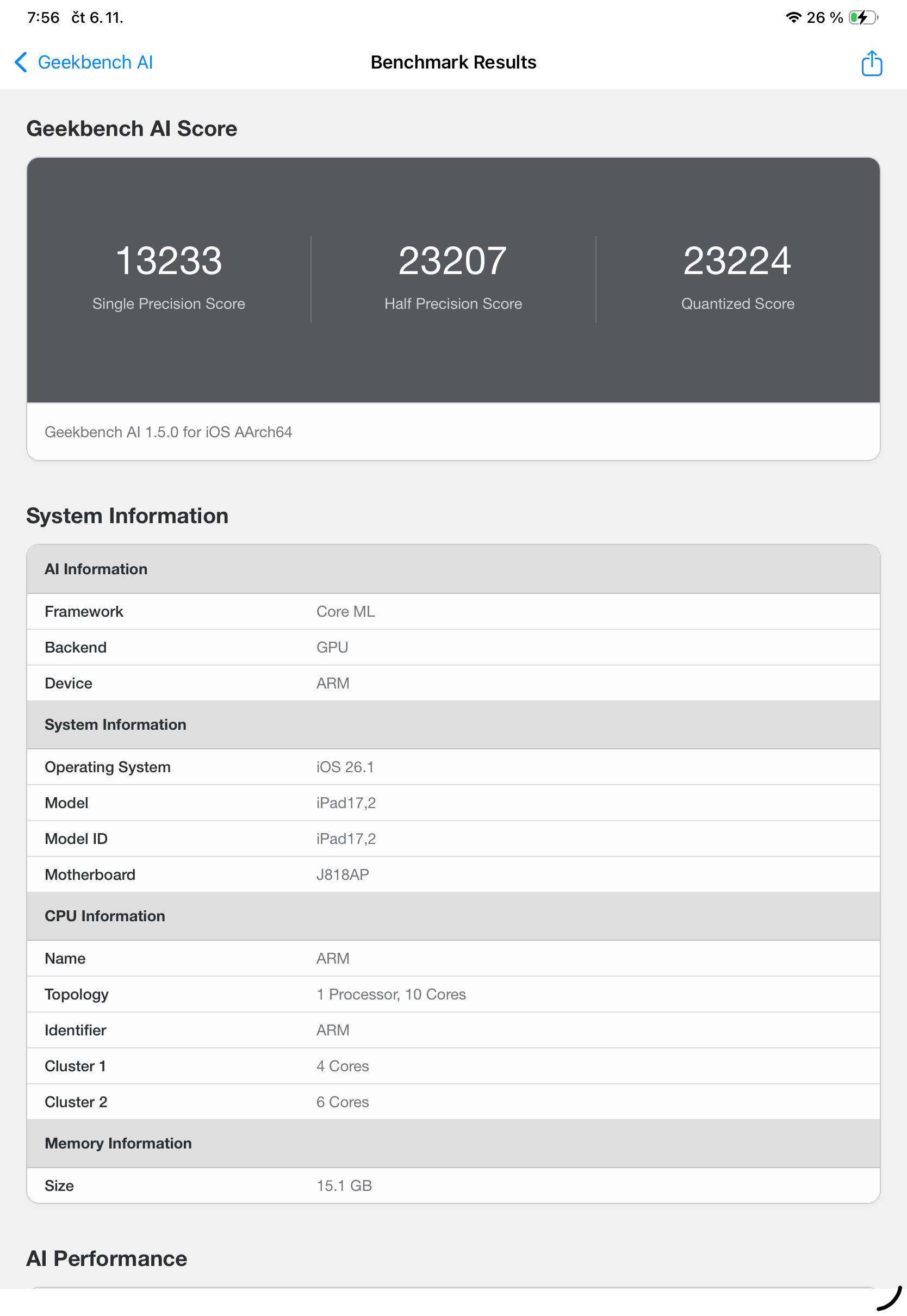Tap the Cluster 1 row

point(453,1066)
